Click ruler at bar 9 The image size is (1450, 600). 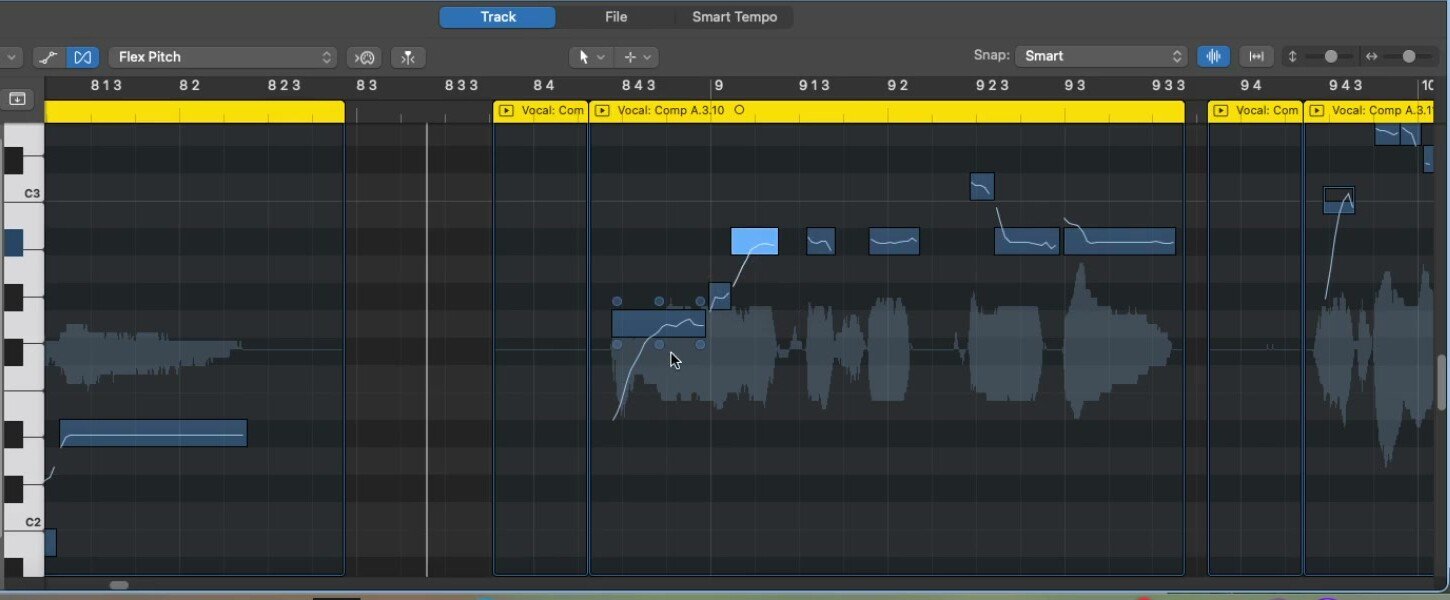[x=718, y=86]
